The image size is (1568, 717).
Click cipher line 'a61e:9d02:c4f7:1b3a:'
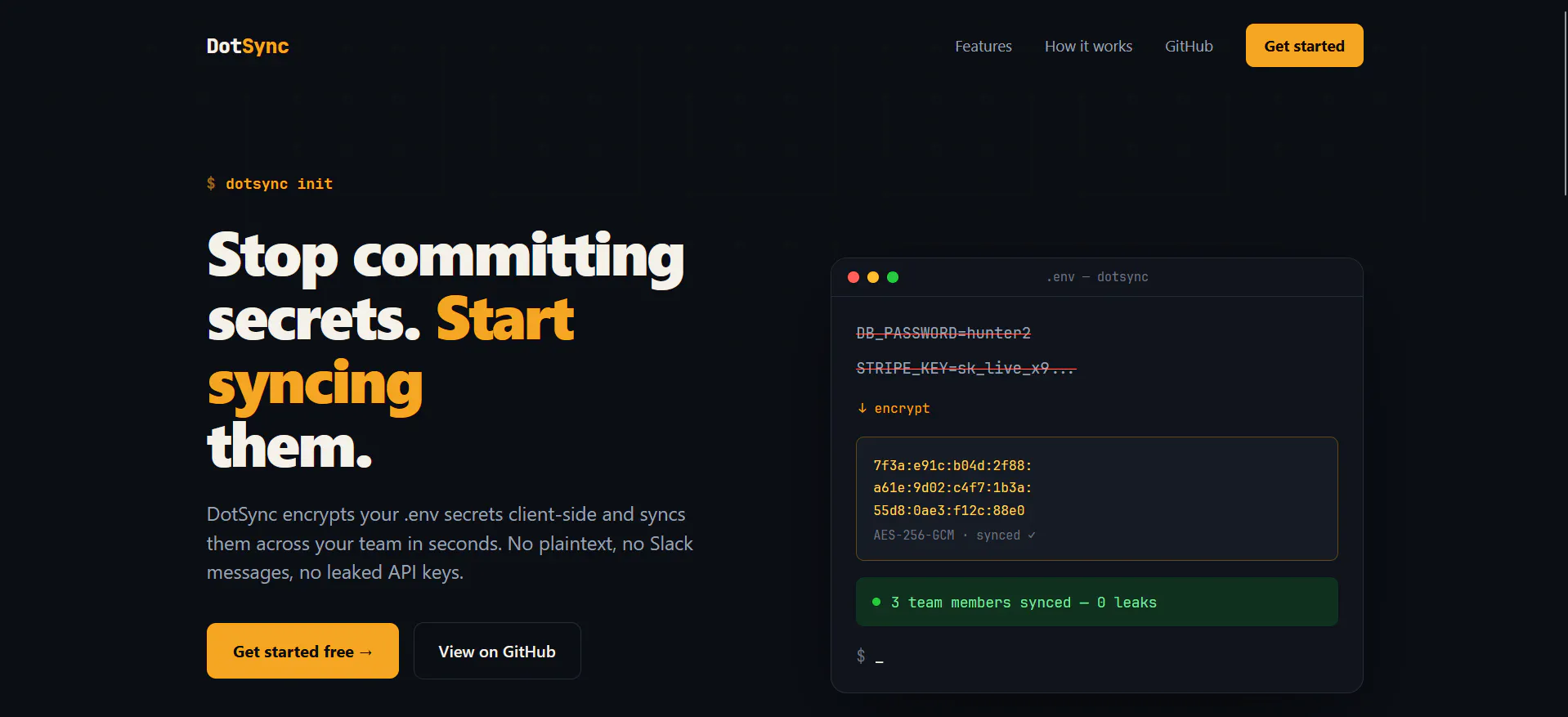(952, 487)
